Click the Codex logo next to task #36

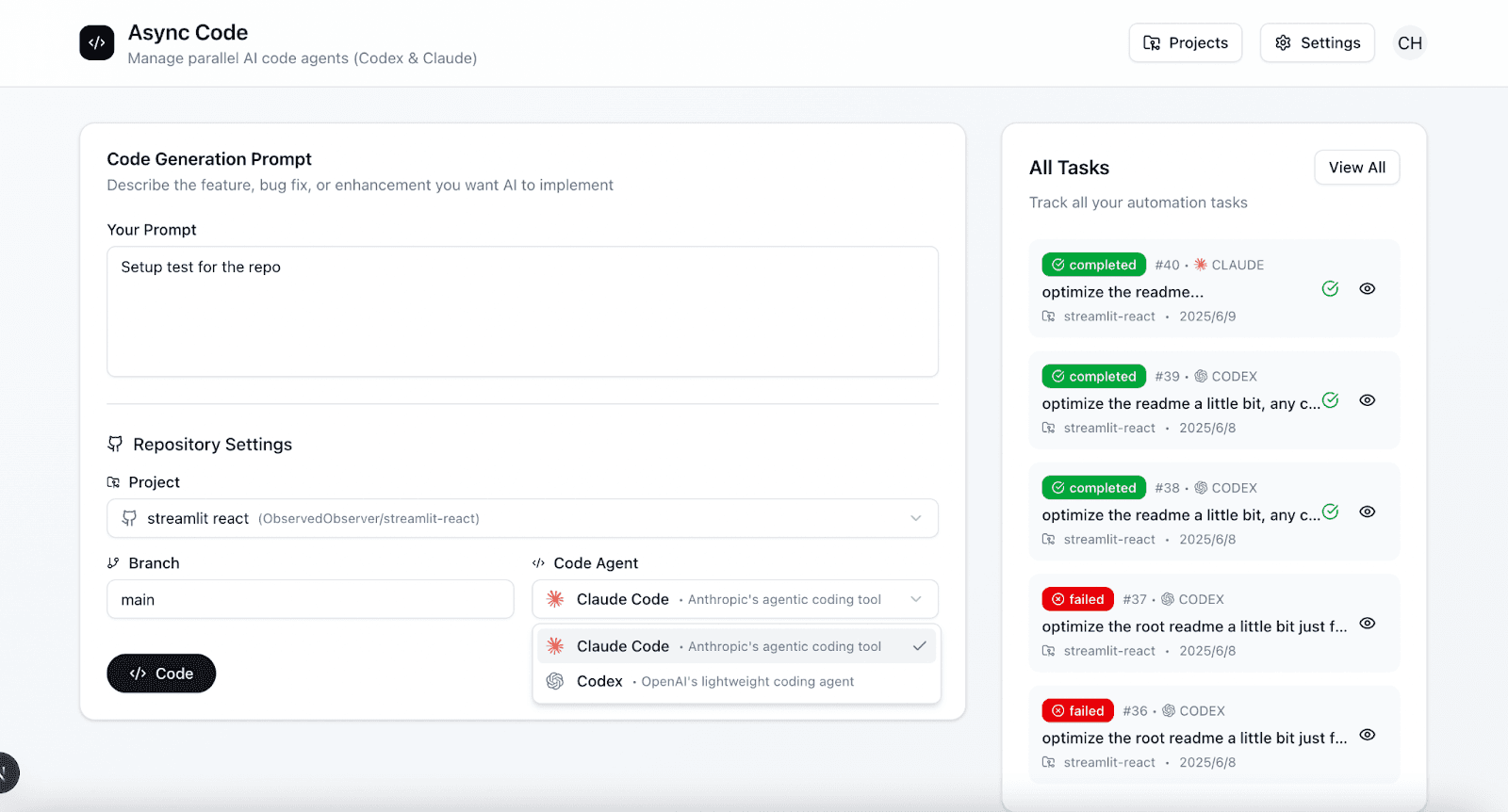[1169, 711]
